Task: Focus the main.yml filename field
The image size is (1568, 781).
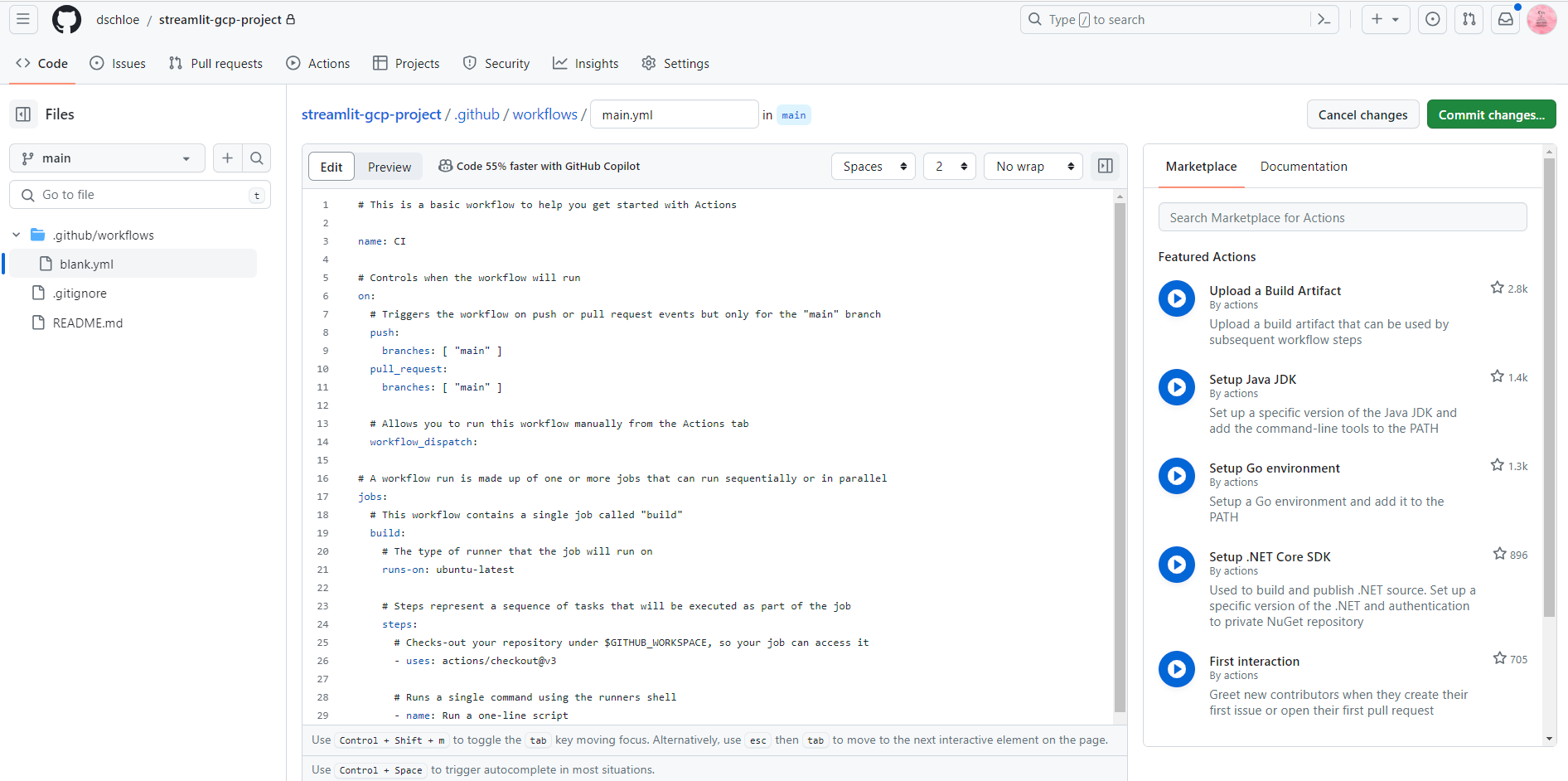Action: point(674,114)
